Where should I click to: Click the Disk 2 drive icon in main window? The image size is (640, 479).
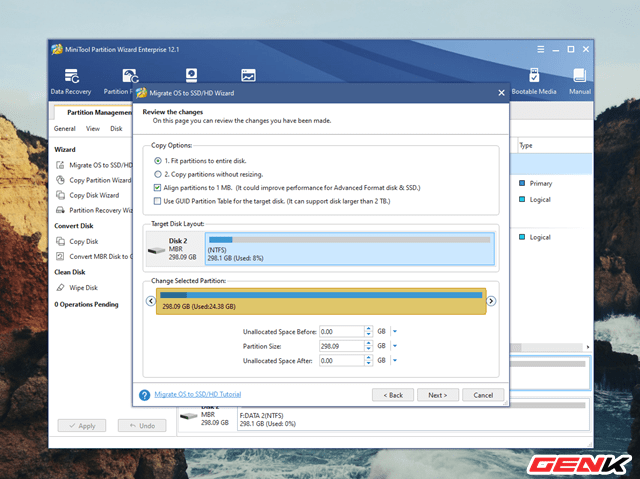point(189,416)
